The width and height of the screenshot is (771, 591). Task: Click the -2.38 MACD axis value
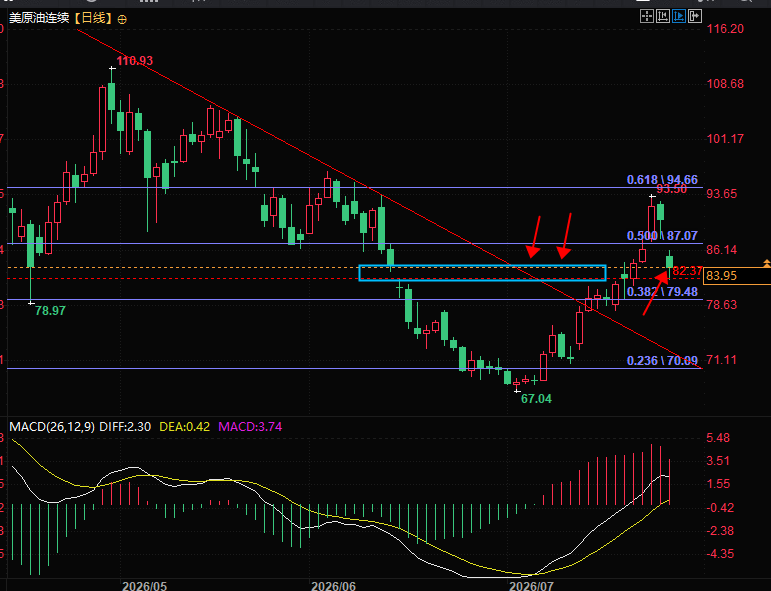click(720, 531)
